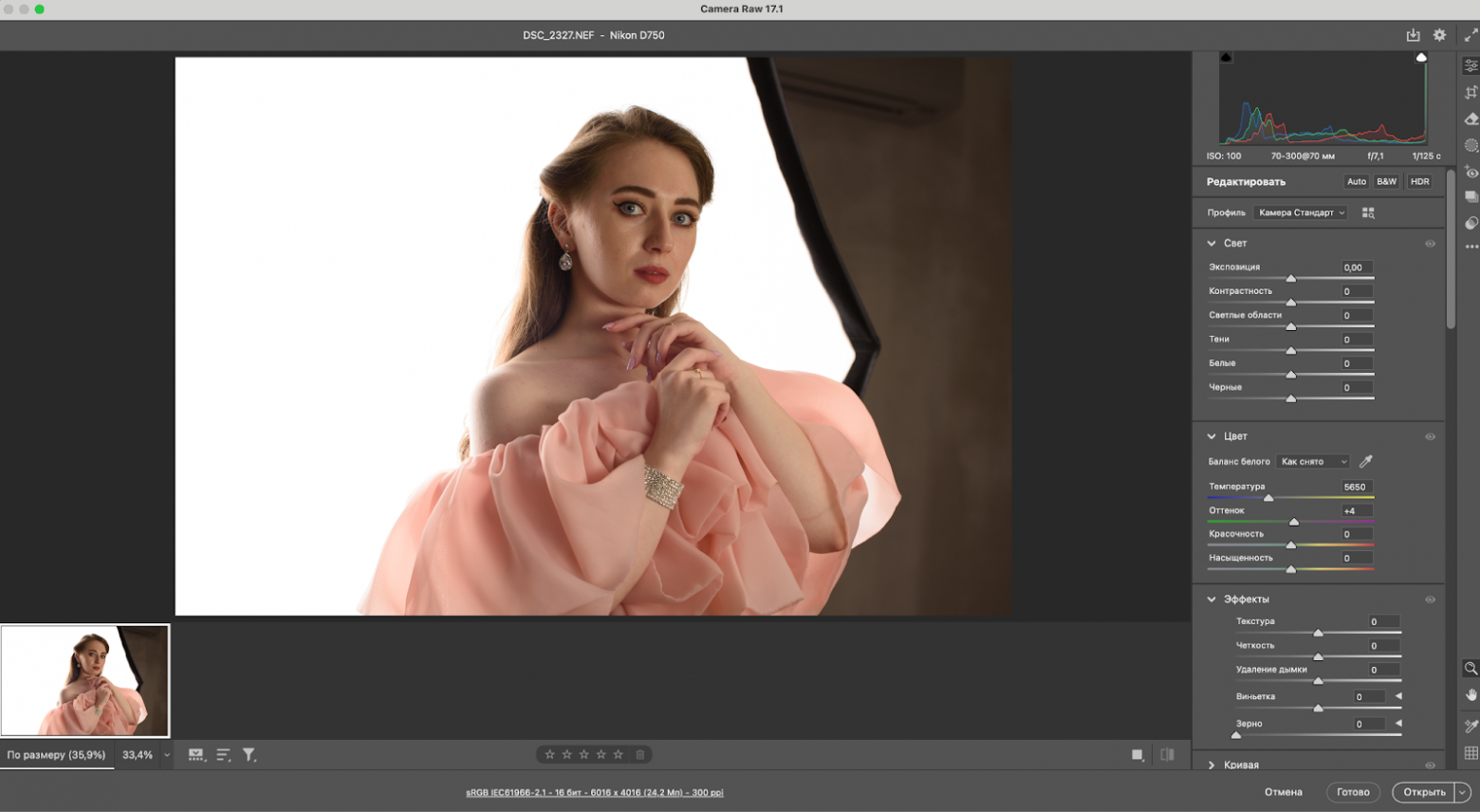
Task: Open the filmstrip sort icon
Action: 223,755
